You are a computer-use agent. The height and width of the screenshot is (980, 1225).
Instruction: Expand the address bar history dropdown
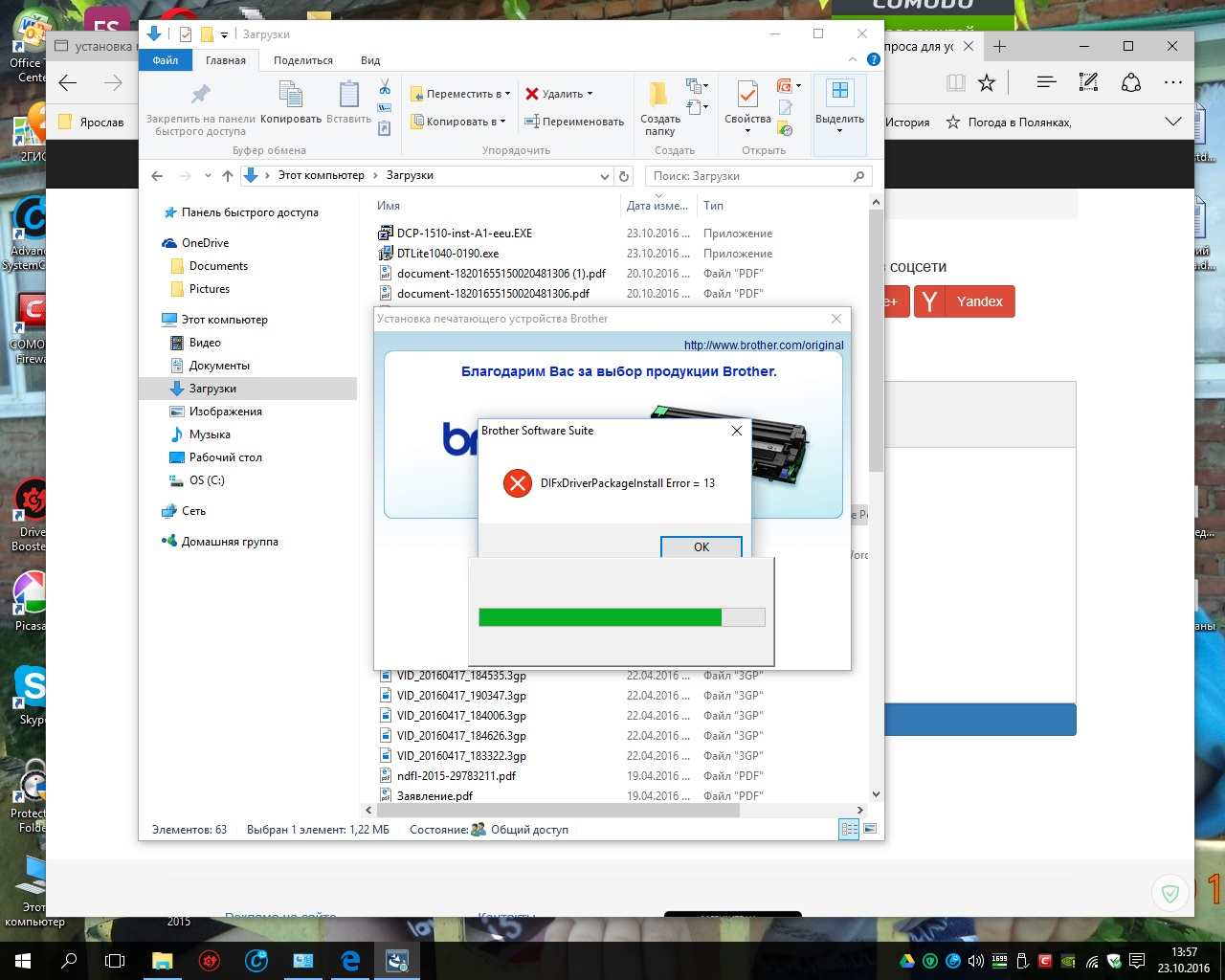[605, 176]
